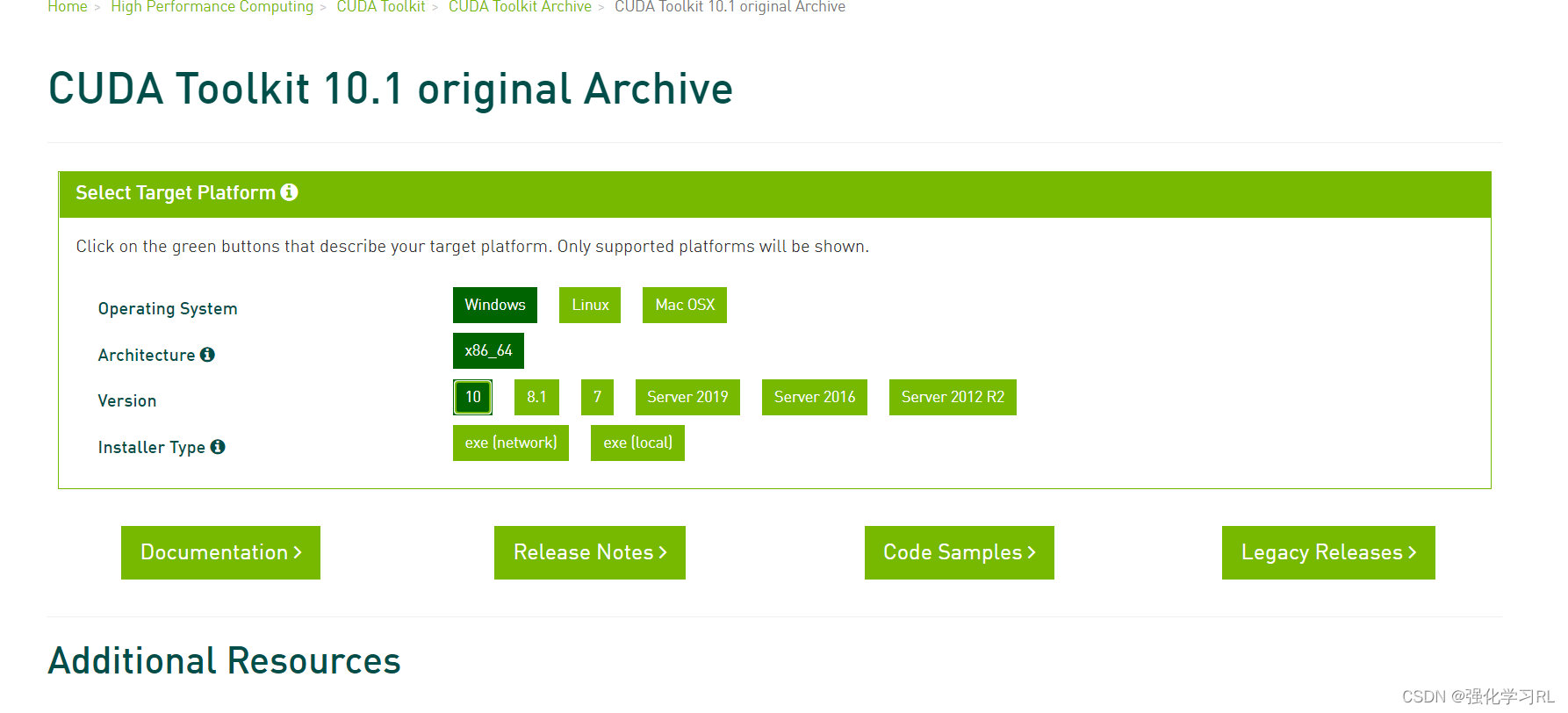
Task: Click the Select Target Platform info icon
Action: (289, 192)
